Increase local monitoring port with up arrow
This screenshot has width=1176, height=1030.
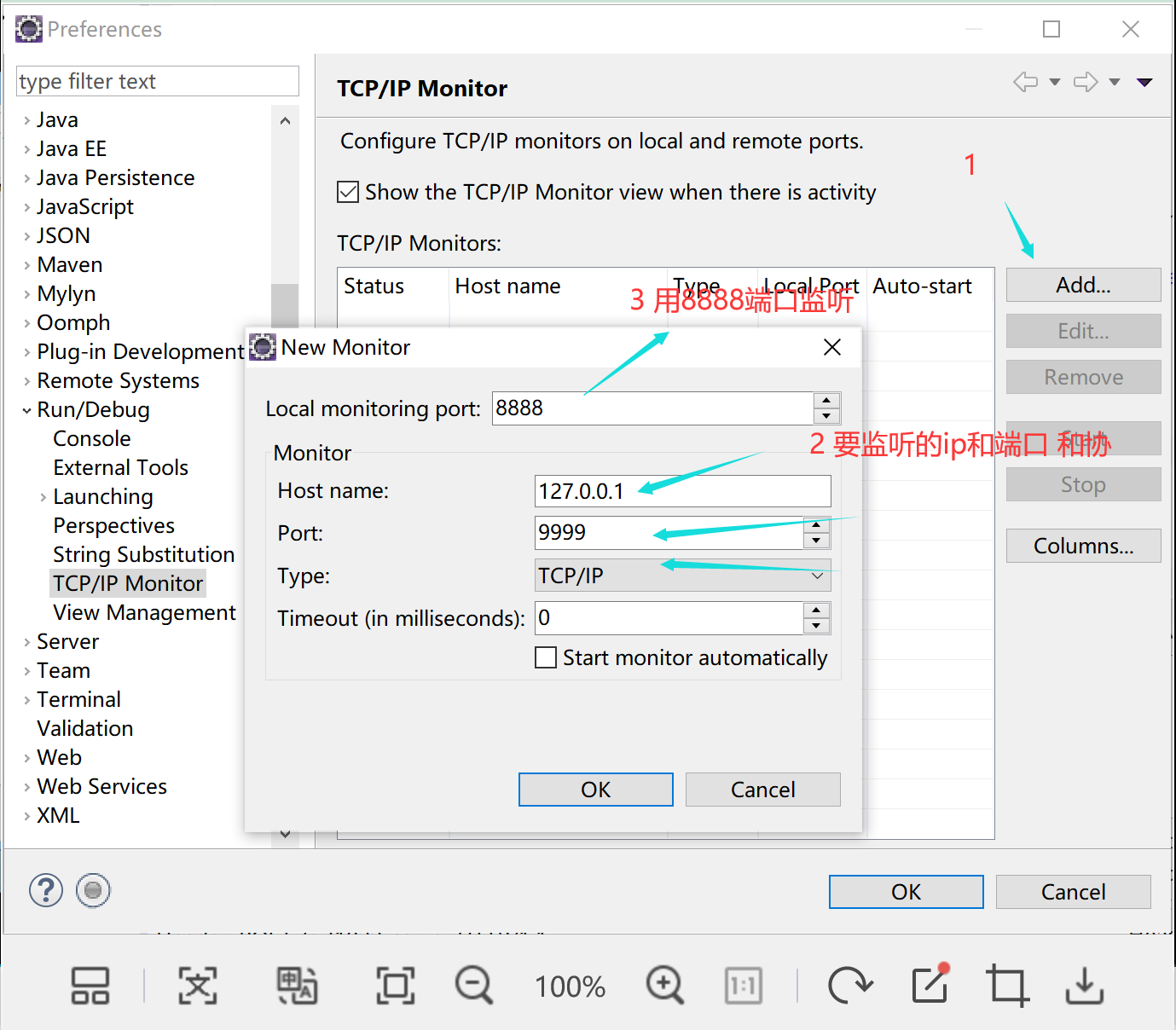[826, 401]
